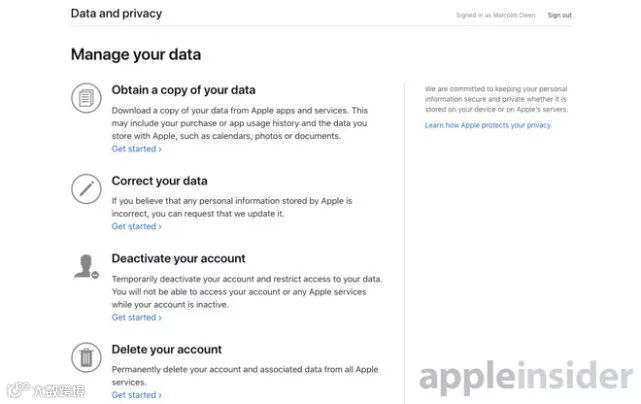
Task: Click the pencil icon for Correct your data
Action: [x=86, y=188]
